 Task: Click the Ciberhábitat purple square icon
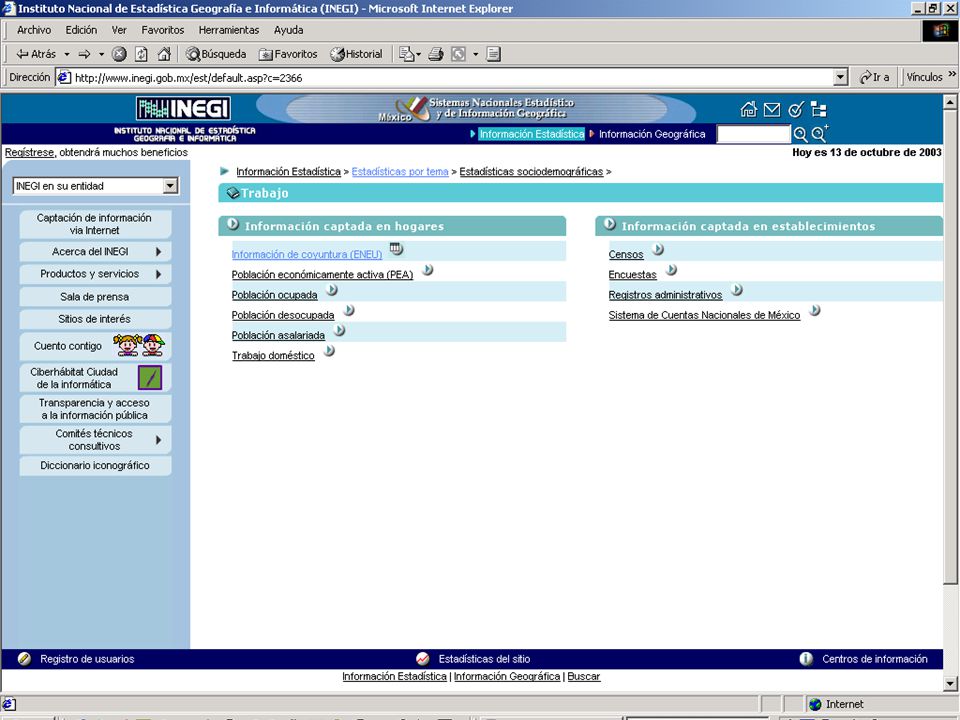pyautogui.click(x=150, y=378)
